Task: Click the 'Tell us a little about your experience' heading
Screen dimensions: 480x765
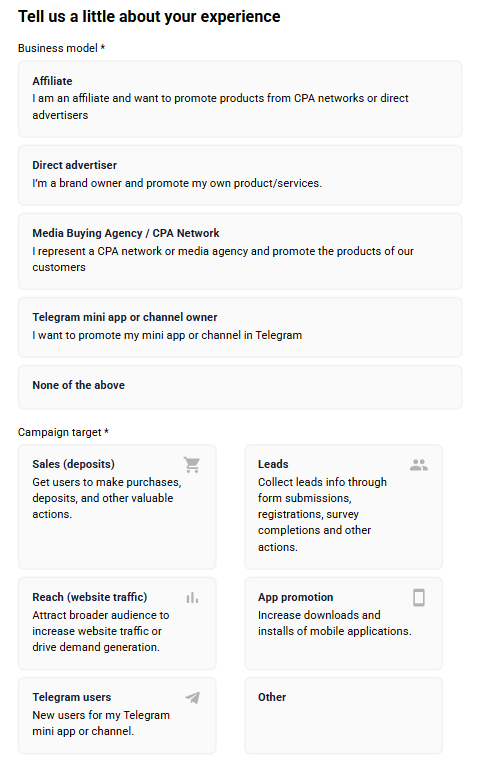Action: [149, 17]
